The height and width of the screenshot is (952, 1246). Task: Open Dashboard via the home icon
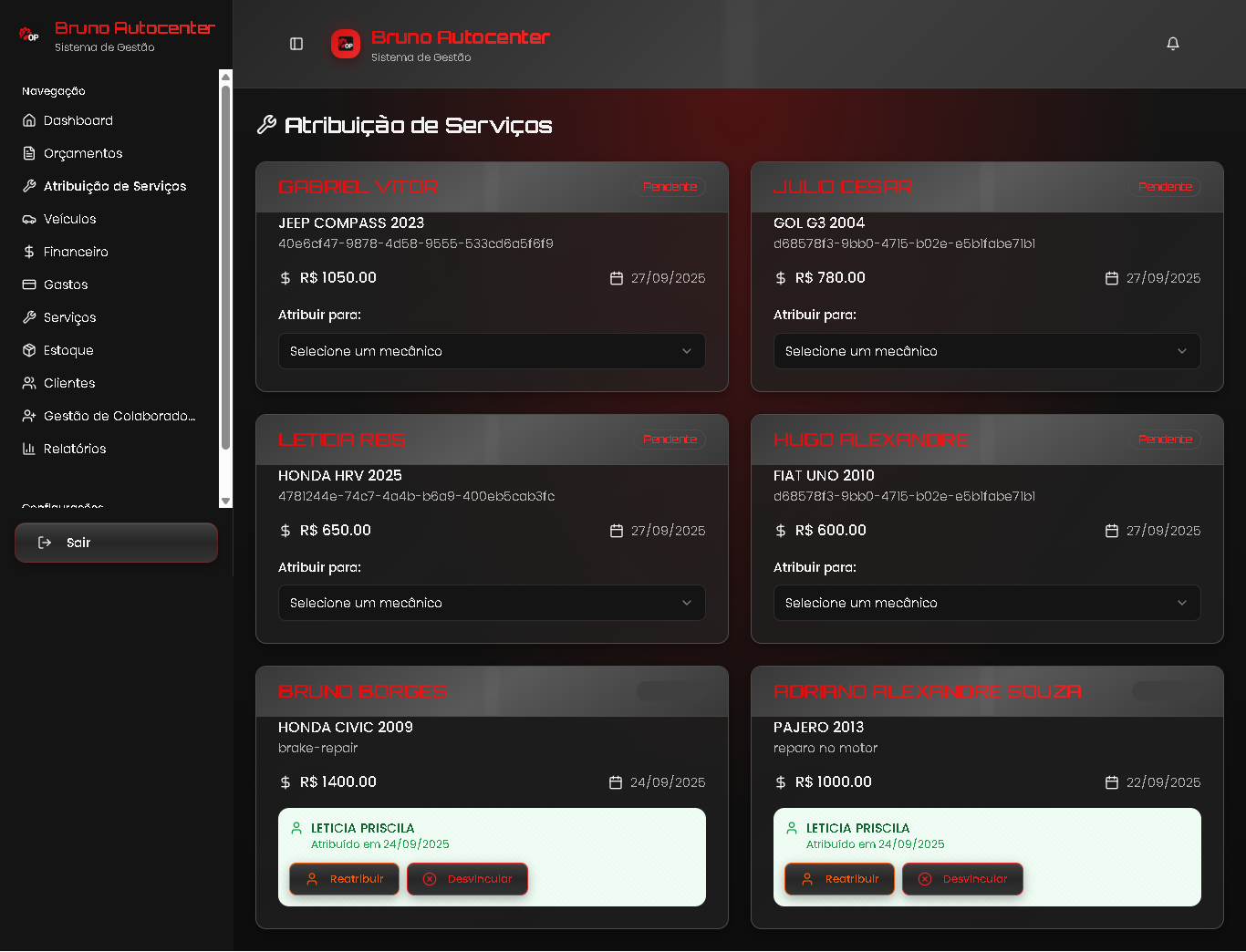click(29, 120)
